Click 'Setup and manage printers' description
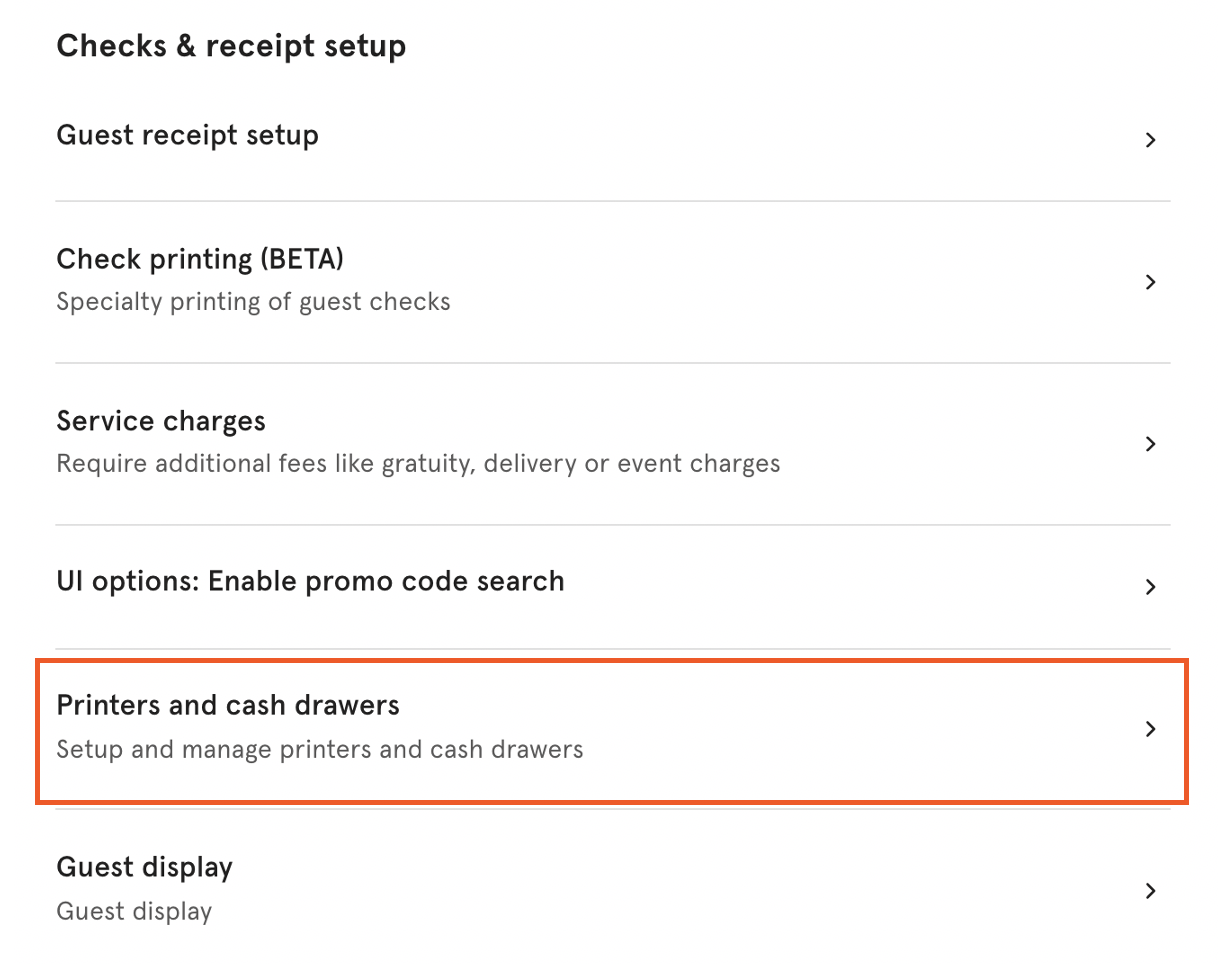This screenshot has width=1218, height=964. click(319, 748)
